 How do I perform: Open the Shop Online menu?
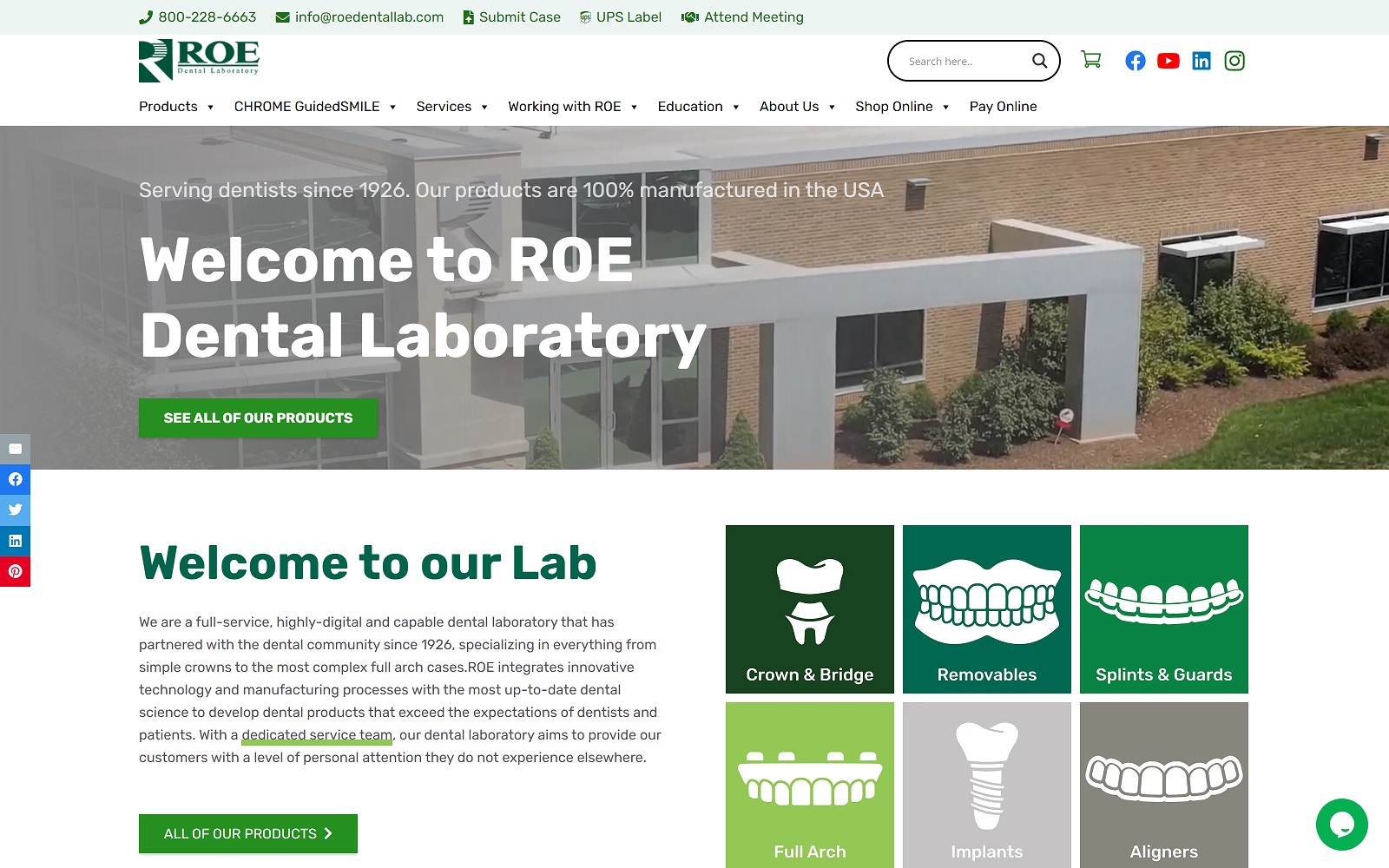click(894, 106)
